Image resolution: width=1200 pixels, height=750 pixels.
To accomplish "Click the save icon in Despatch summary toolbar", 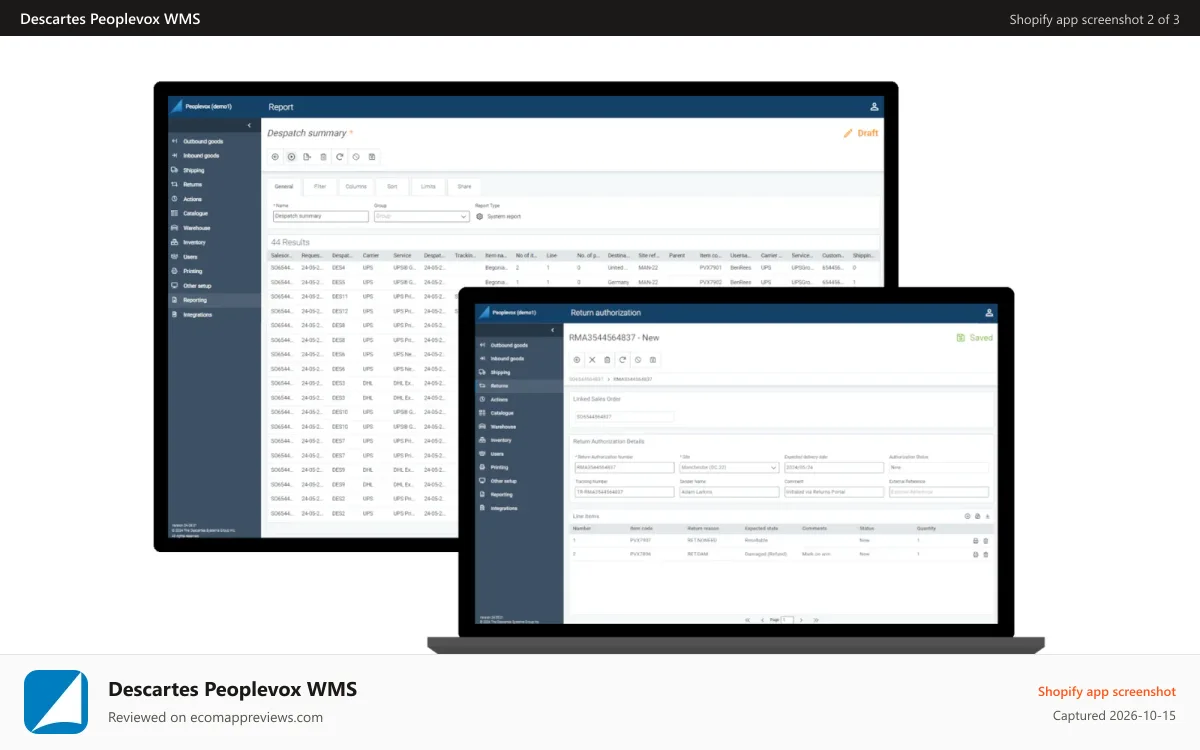I will click(x=372, y=157).
